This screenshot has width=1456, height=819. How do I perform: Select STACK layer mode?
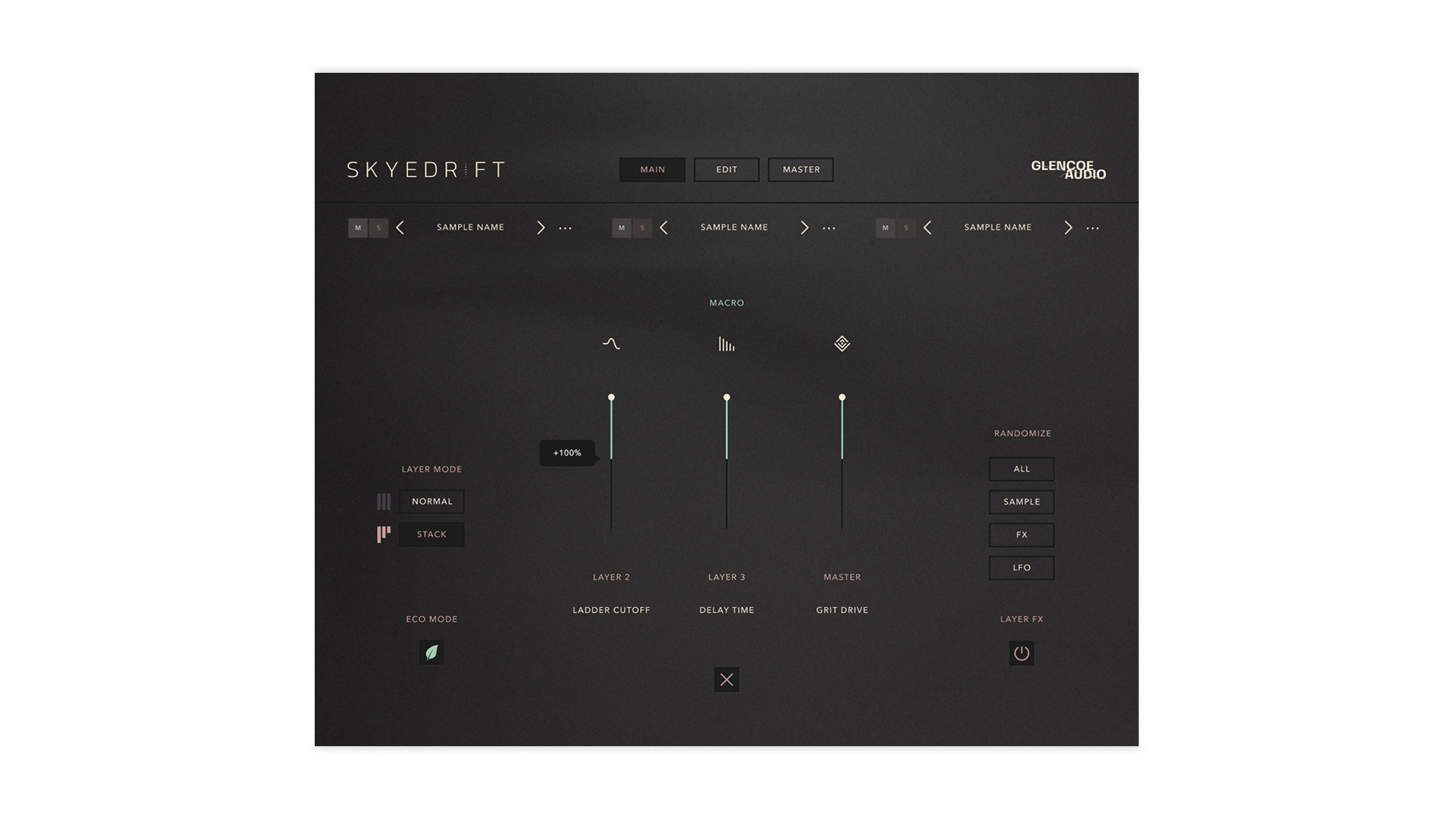pyautogui.click(x=431, y=535)
